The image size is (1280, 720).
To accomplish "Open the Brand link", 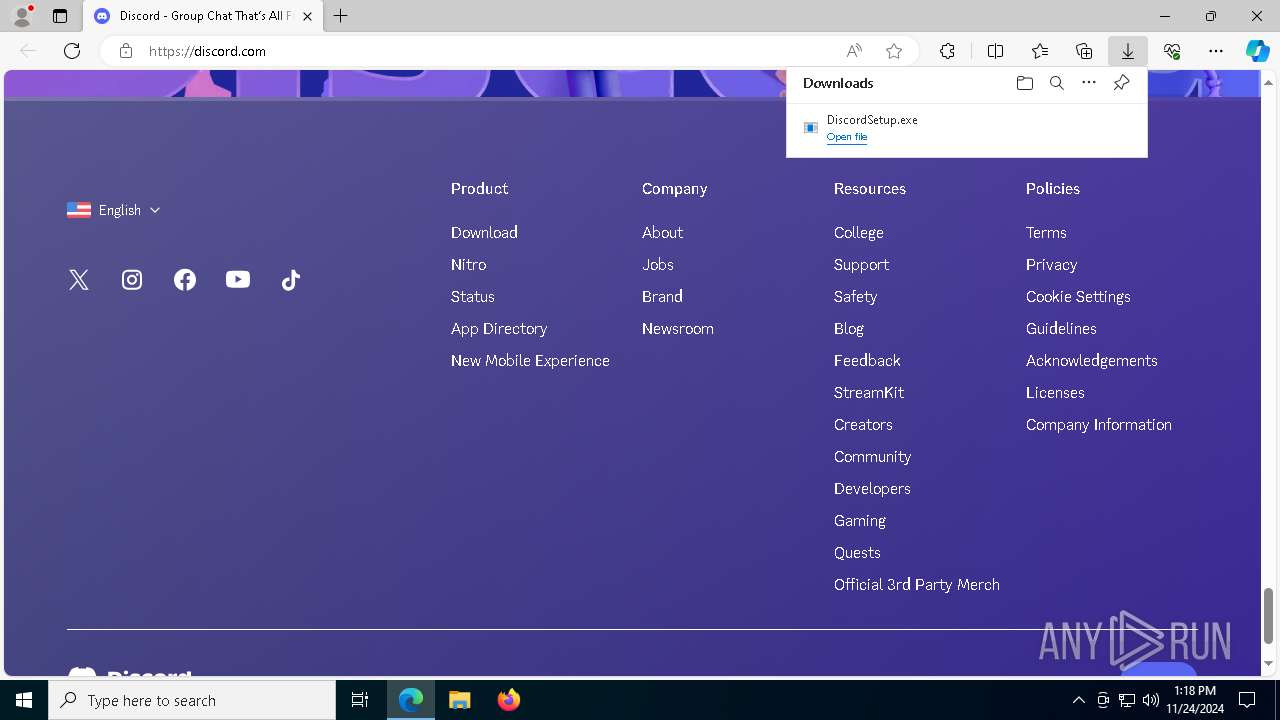I will [x=662, y=296].
